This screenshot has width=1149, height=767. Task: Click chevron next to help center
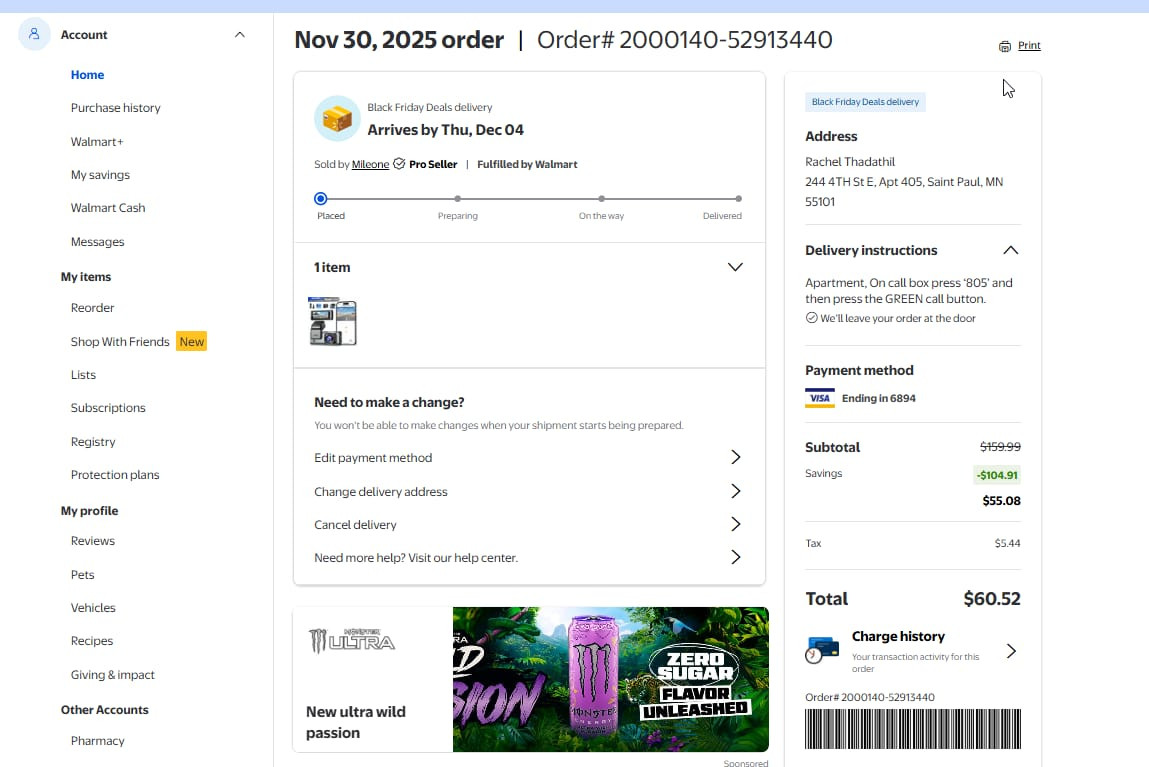click(736, 557)
